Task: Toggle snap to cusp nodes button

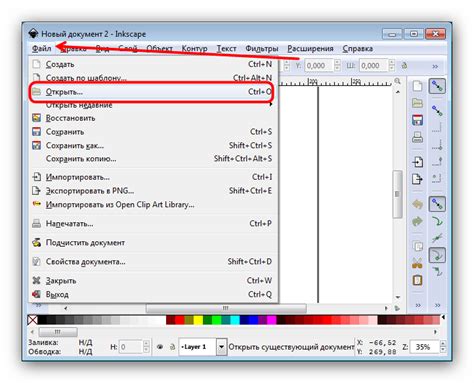Action: pyautogui.click(x=437, y=255)
